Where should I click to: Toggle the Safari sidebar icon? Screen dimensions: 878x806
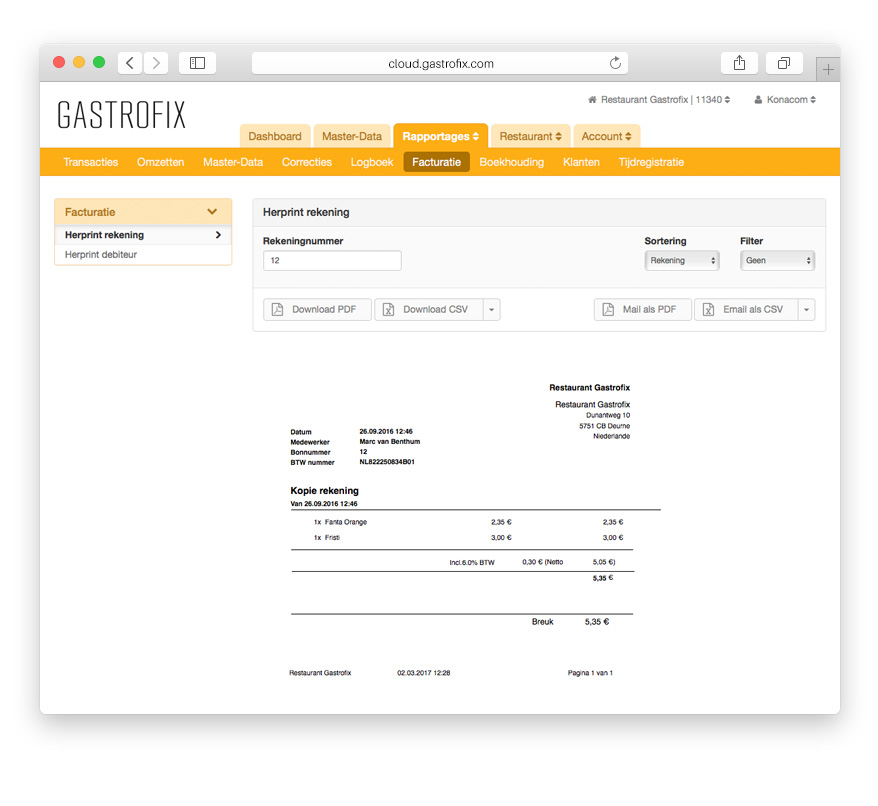click(197, 63)
